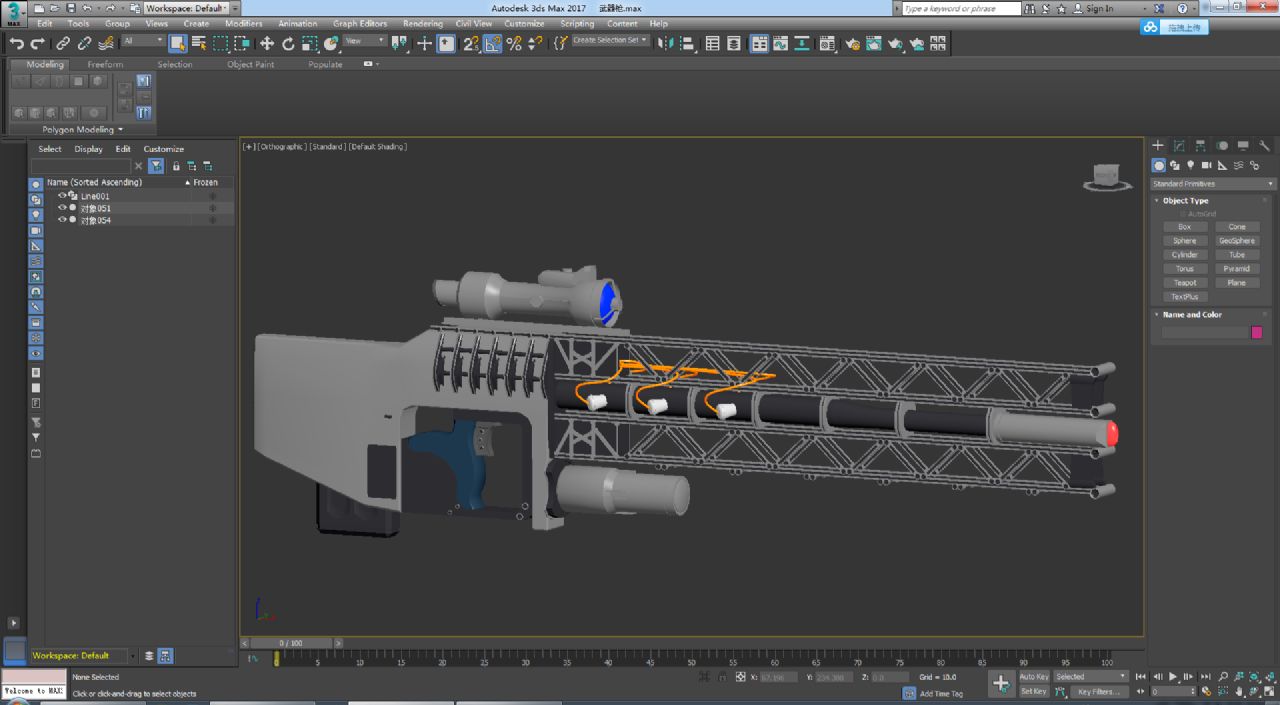Screen dimensions: 1280x705
Task: Click the Undo arrow in main toolbar
Action: pyautogui.click(x=16, y=43)
